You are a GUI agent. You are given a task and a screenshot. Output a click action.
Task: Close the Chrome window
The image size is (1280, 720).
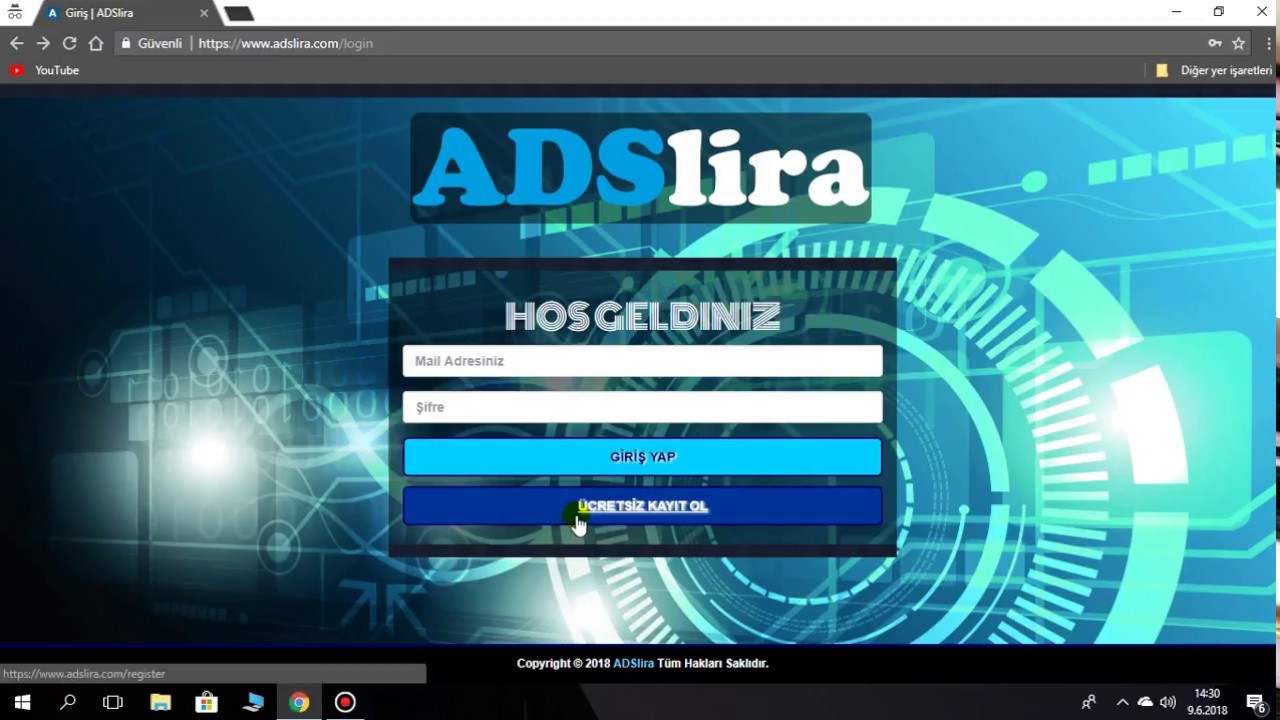1261,12
